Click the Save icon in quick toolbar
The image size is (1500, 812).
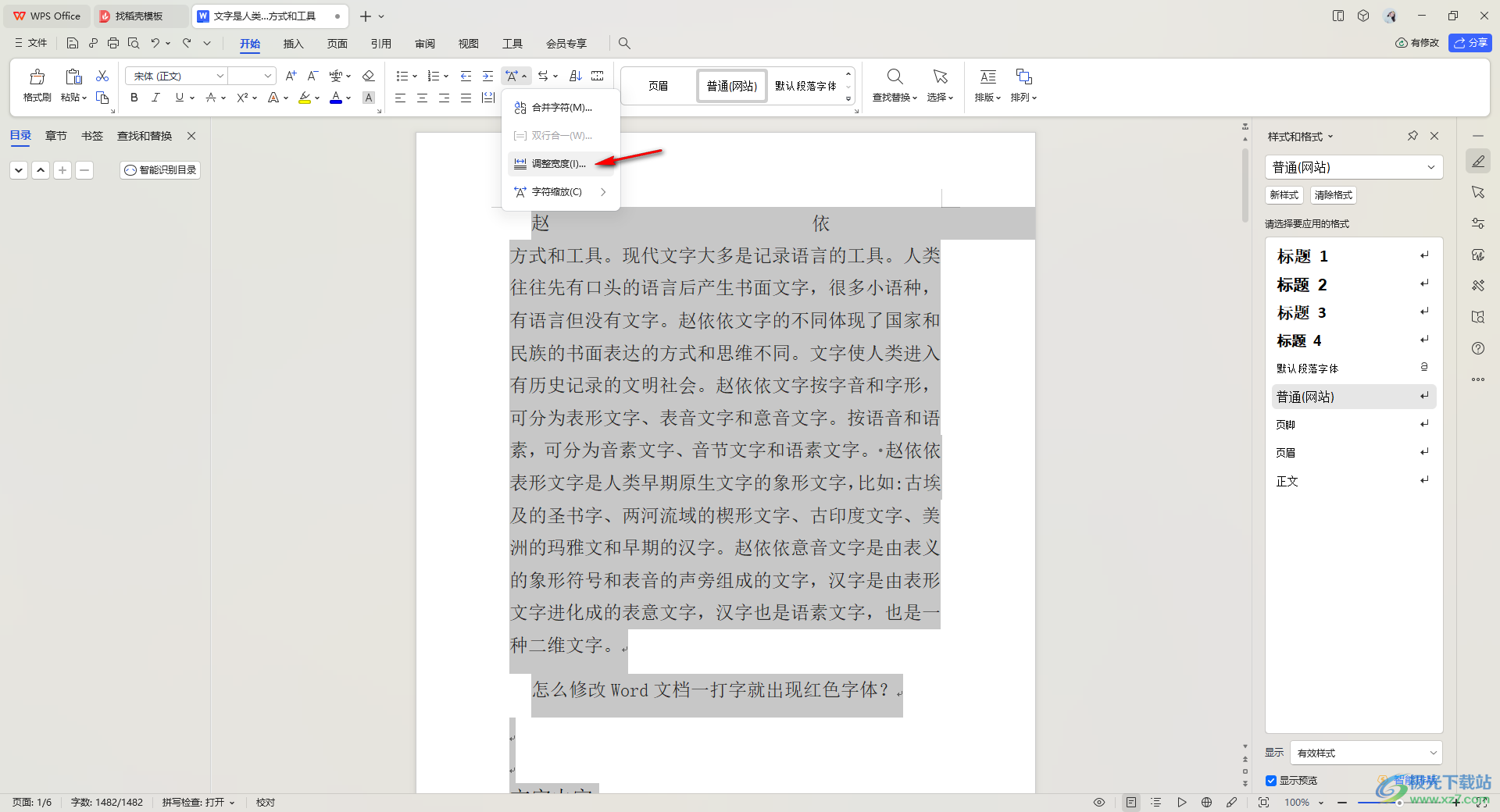click(x=73, y=43)
